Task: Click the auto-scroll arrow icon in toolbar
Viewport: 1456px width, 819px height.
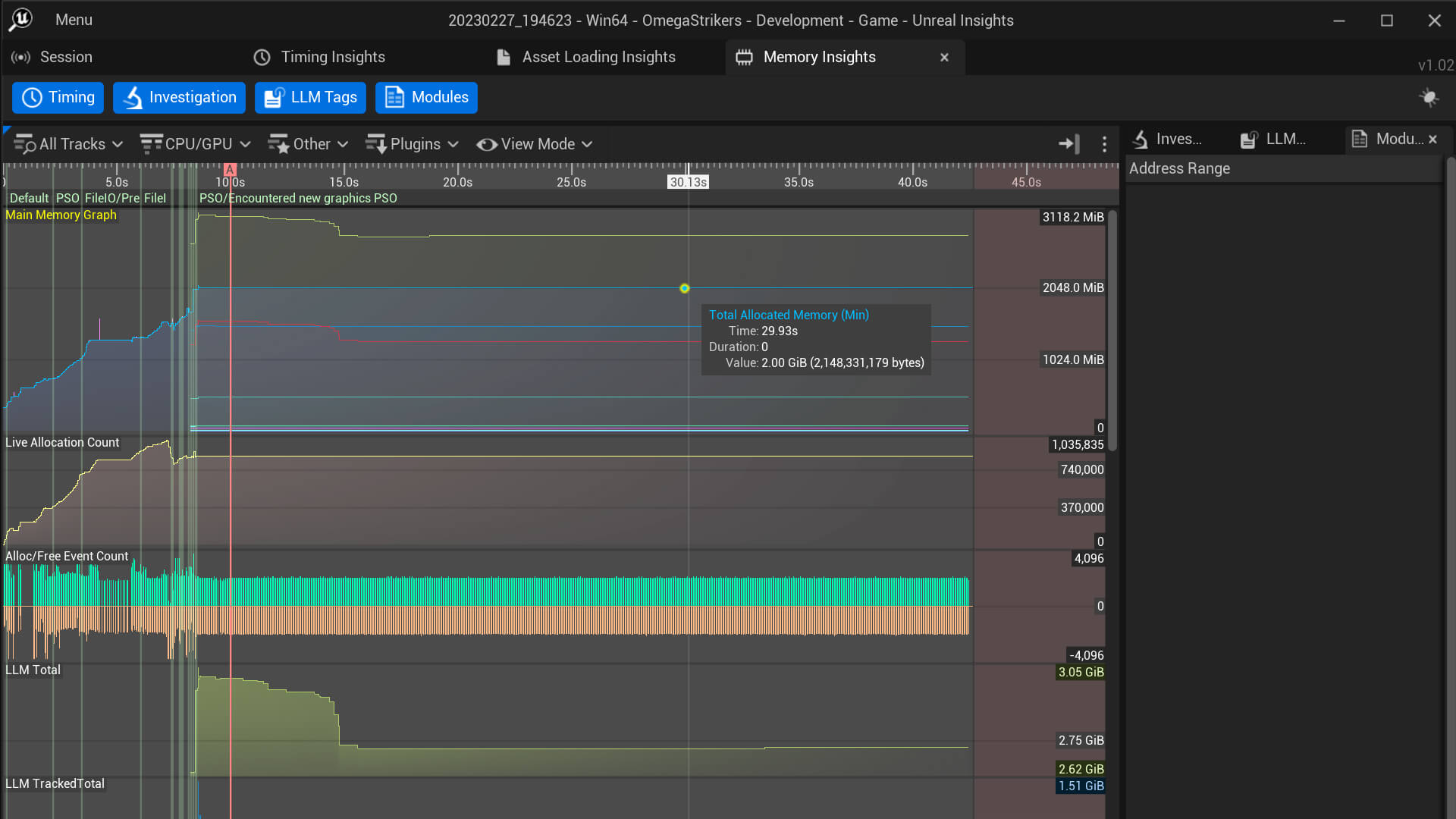Action: (x=1068, y=144)
